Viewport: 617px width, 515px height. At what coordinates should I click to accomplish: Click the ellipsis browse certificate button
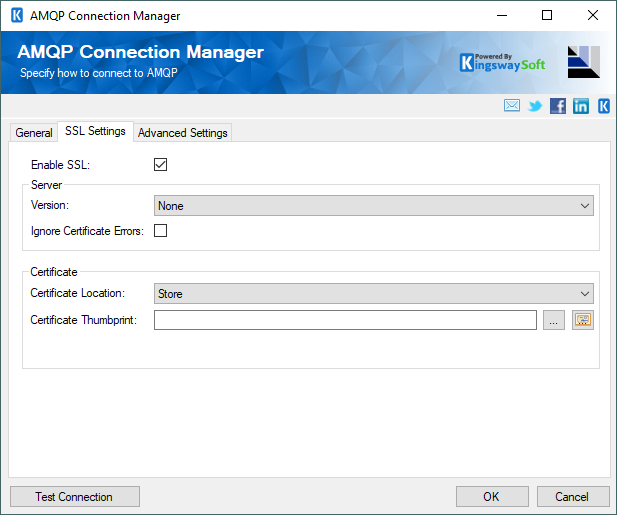554,320
